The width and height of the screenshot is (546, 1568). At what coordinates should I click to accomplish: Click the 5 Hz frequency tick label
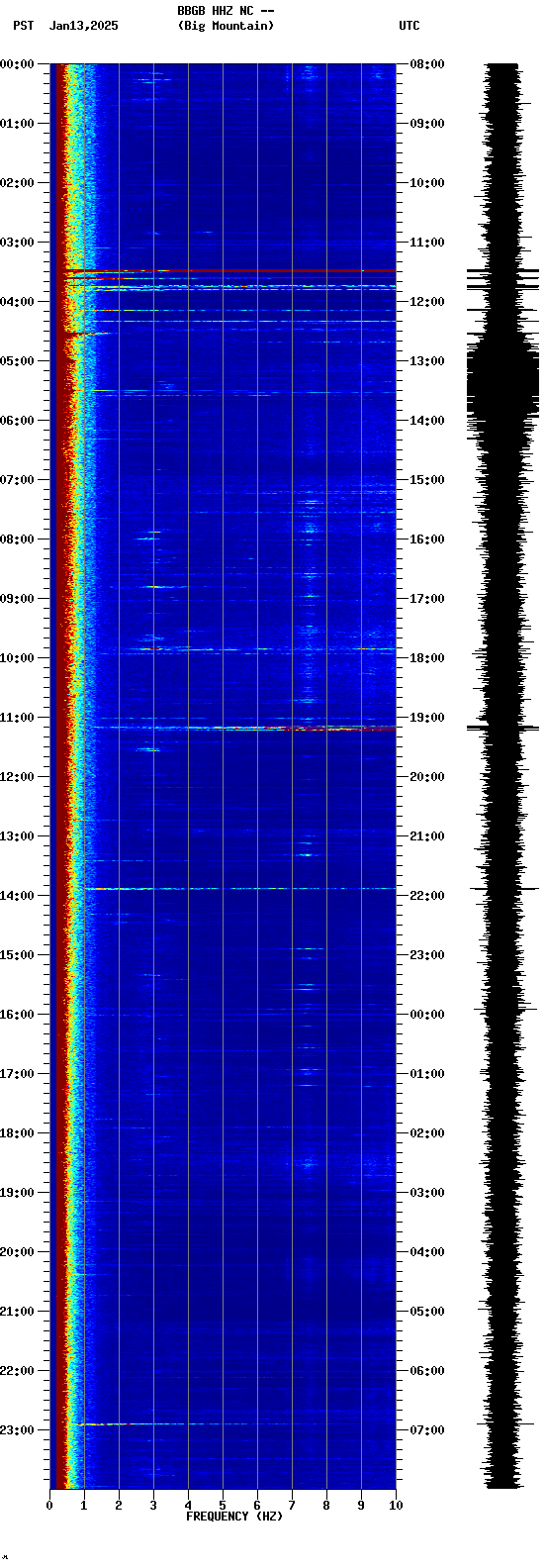(223, 1506)
